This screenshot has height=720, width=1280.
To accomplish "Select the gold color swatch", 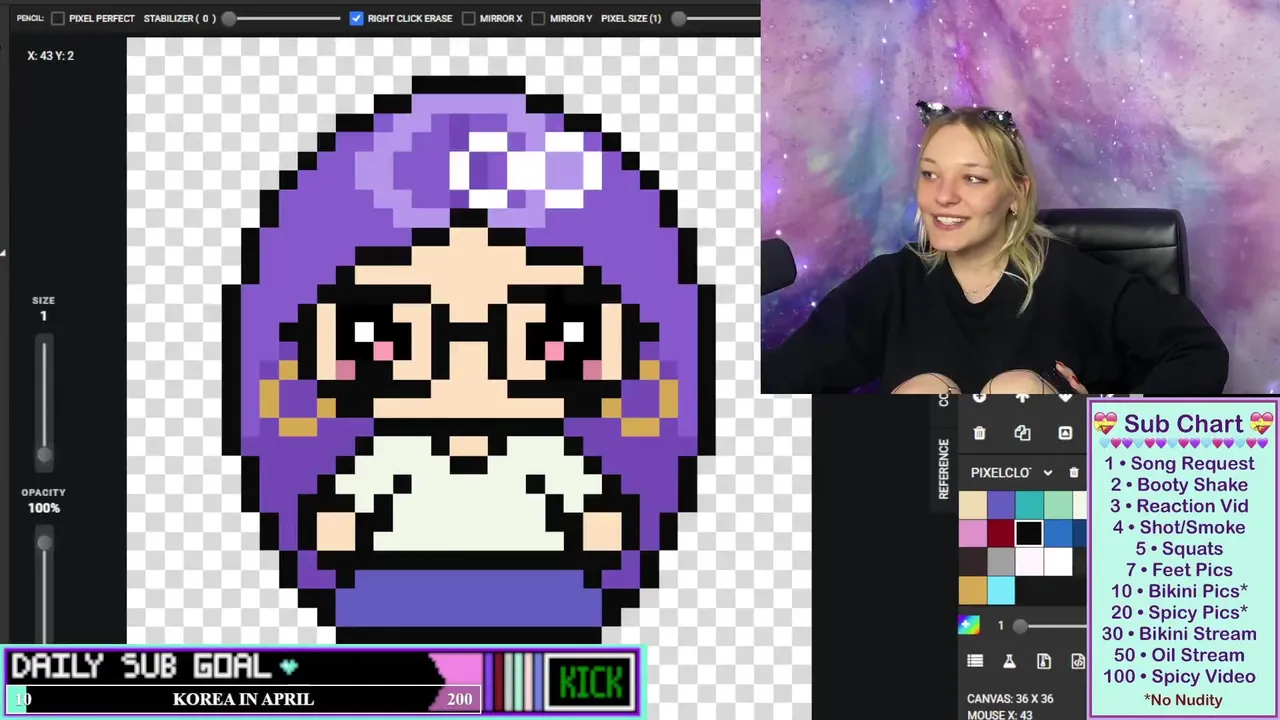I will coord(973,590).
